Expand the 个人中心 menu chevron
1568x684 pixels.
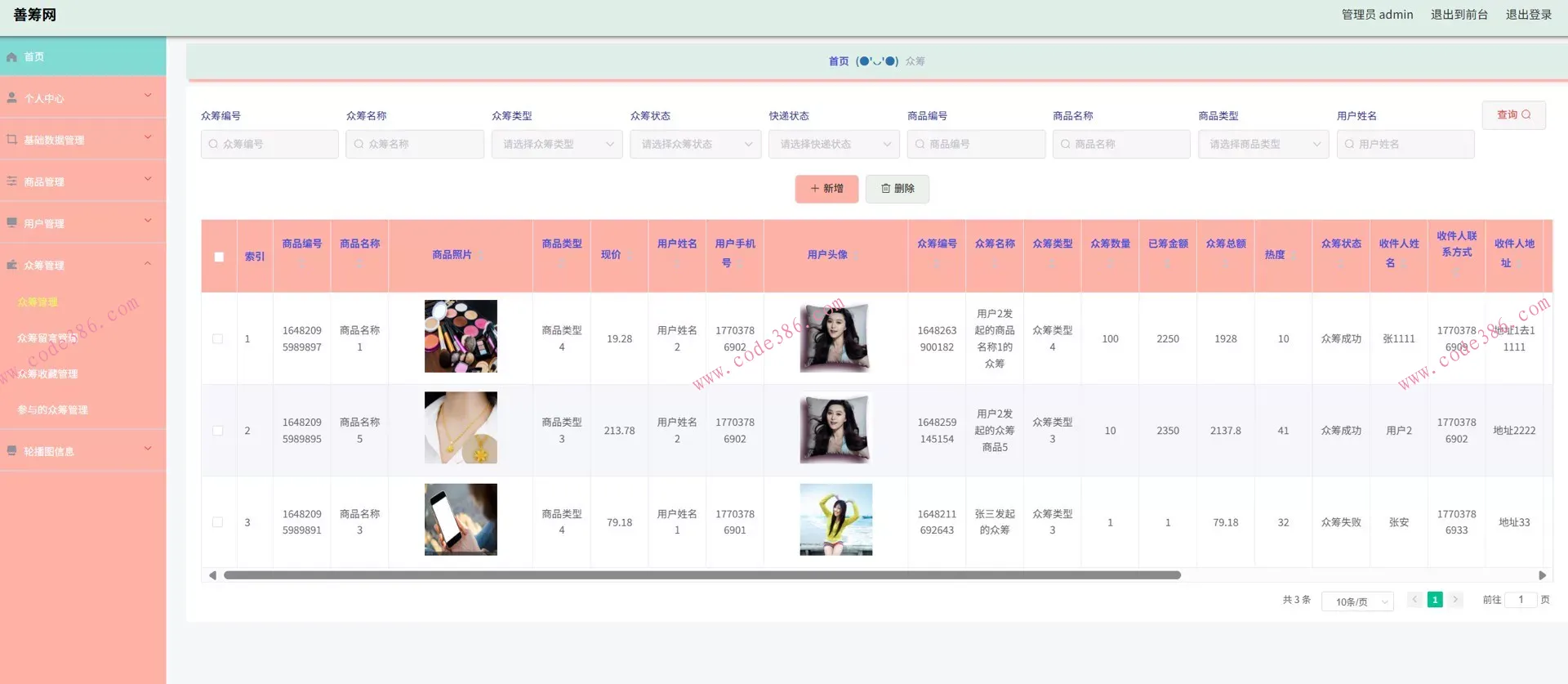tap(148, 96)
